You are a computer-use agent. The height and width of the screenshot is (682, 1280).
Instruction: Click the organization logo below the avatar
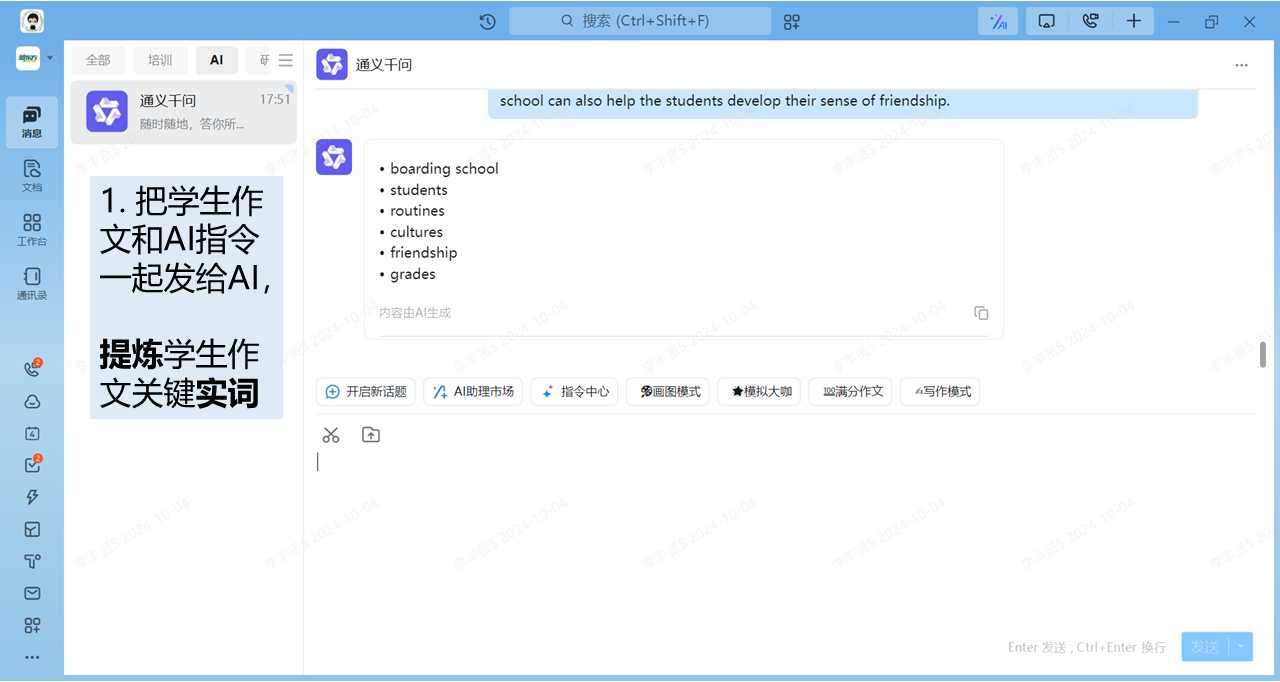click(x=28, y=59)
